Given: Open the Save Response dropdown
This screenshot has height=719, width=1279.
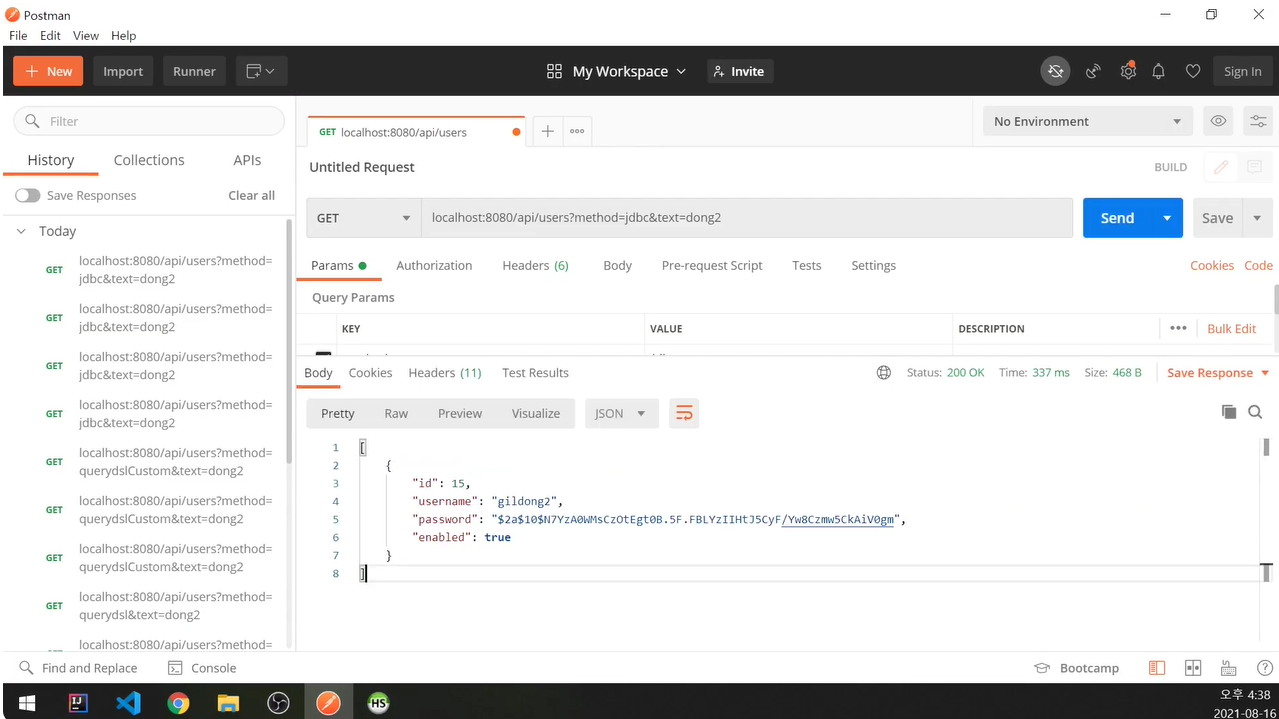Looking at the screenshot, I should click(x=1218, y=372).
